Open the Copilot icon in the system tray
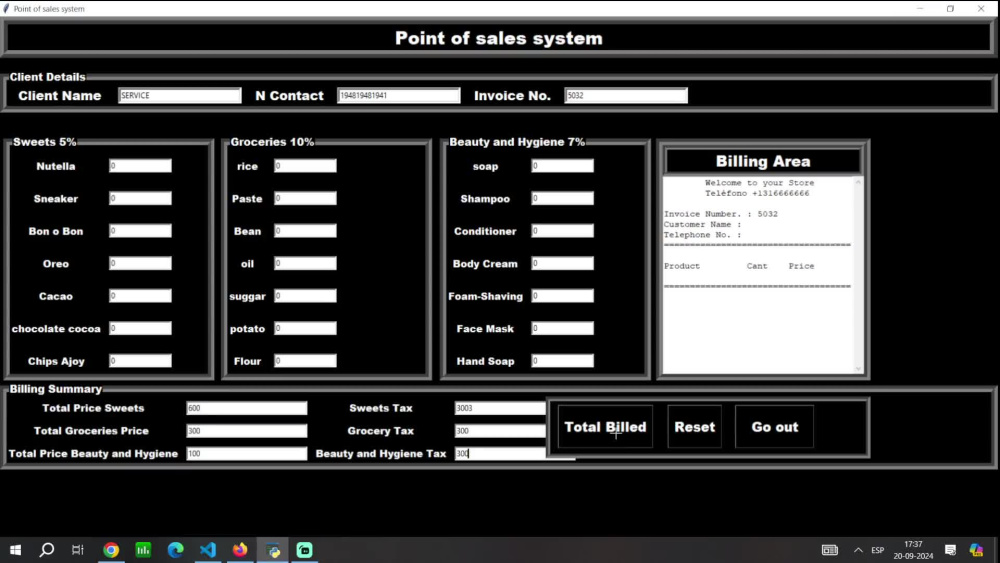Screen dimensions: 1000x563 tap(976, 550)
